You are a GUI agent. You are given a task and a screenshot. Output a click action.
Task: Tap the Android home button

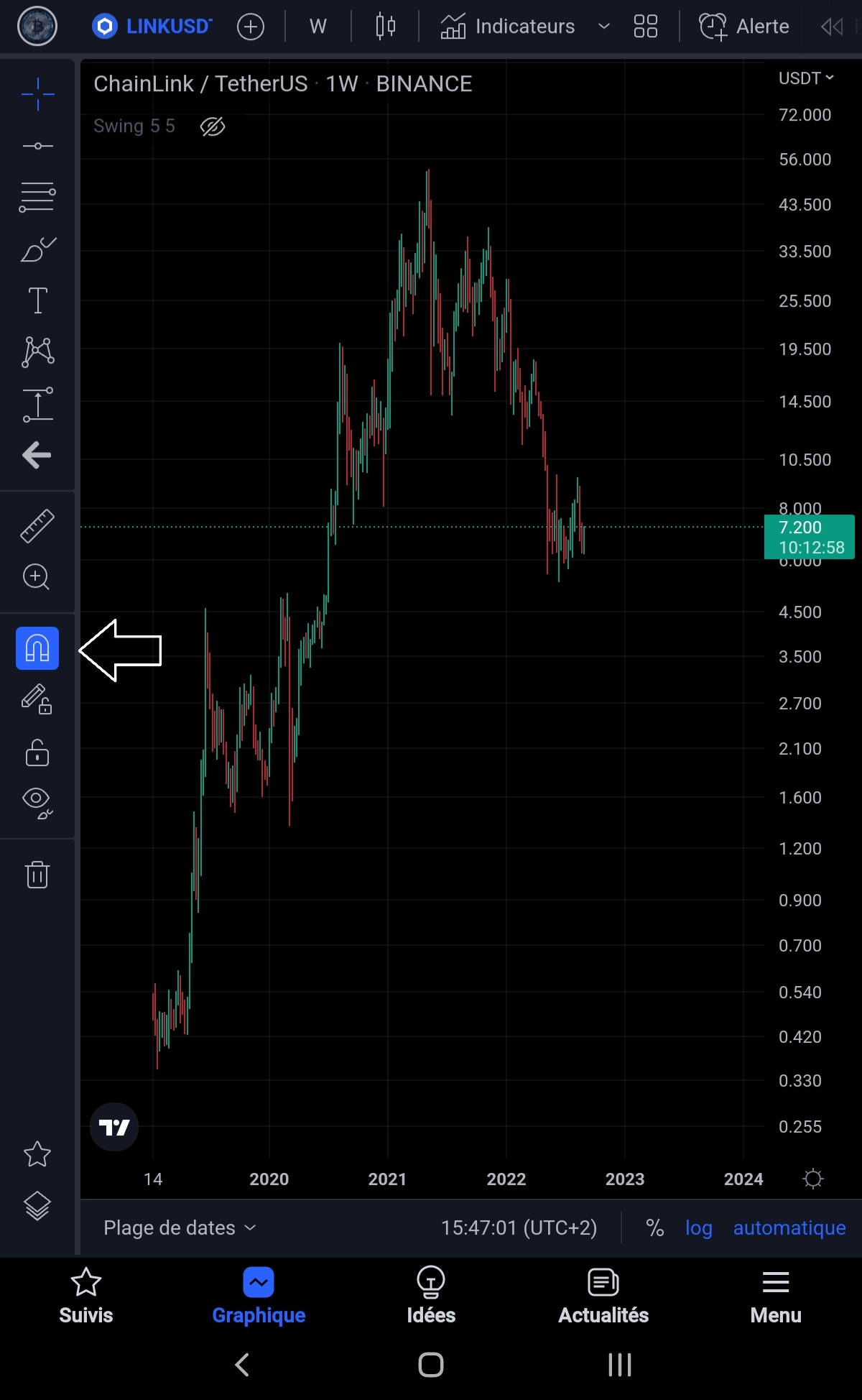[x=431, y=1364]
